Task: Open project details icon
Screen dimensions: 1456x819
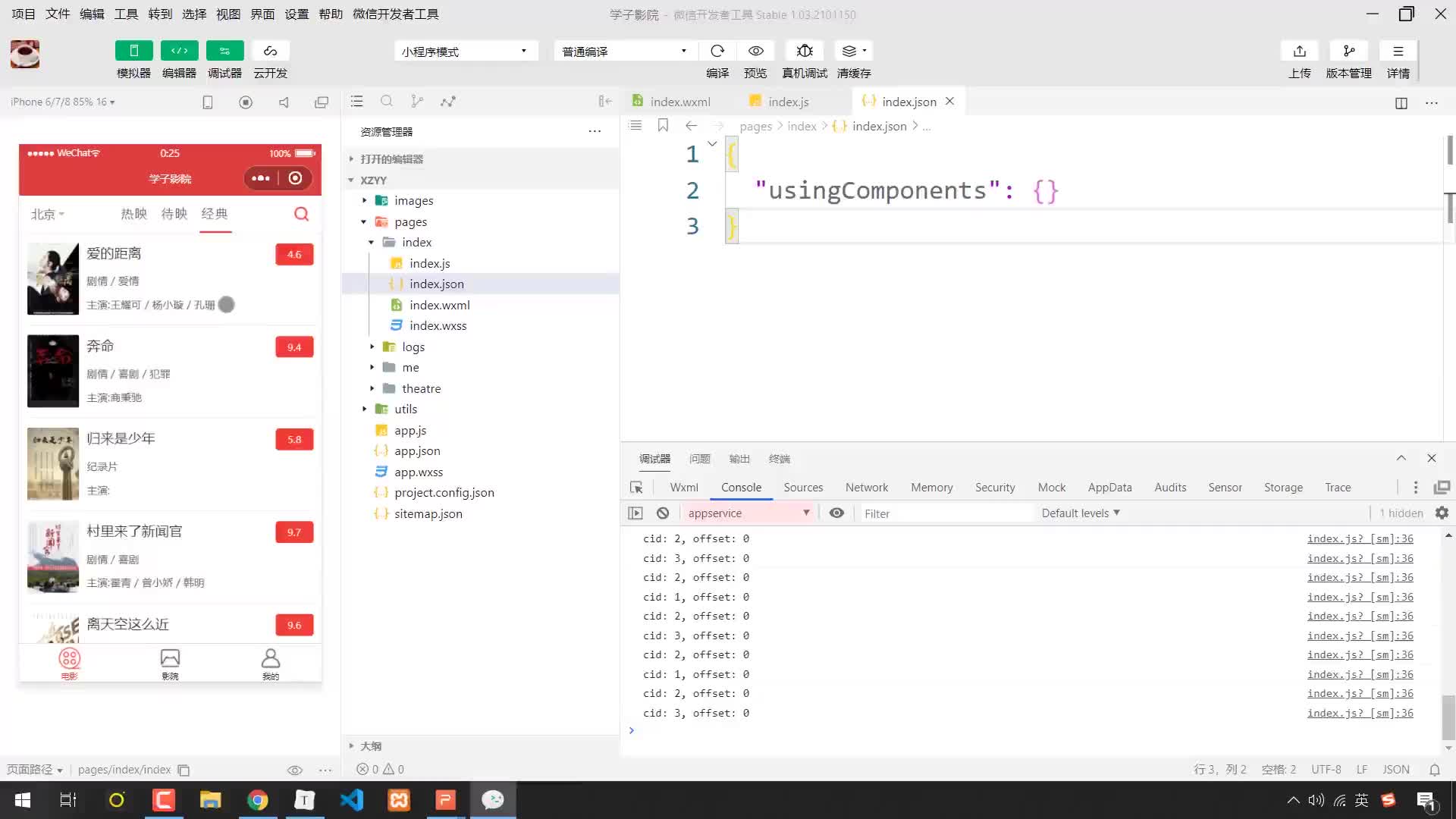Action: tap(1398, 51)
